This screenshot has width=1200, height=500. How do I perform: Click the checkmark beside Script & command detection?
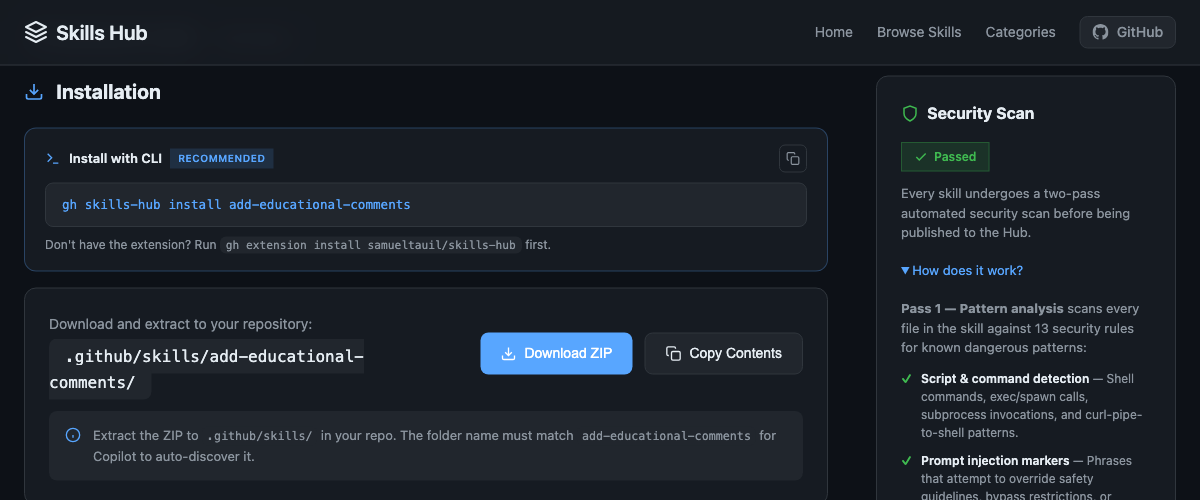click(x=907, y=379)
